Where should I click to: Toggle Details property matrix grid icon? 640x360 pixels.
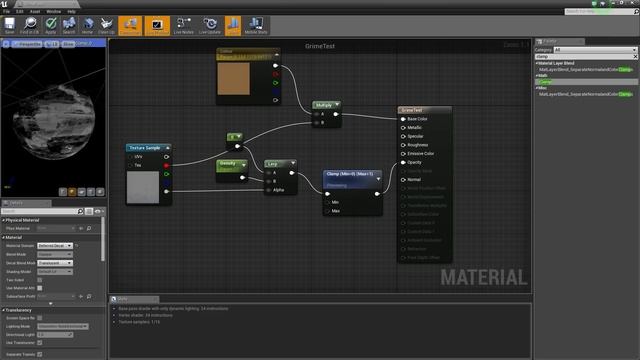(x=89, y=211)
